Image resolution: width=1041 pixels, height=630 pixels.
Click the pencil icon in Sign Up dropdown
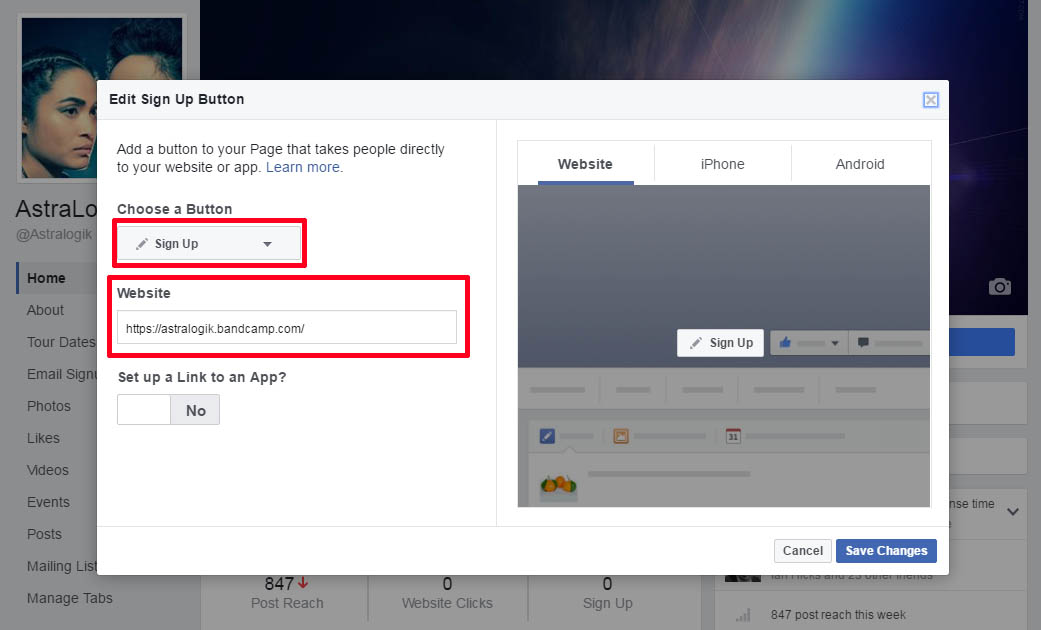point(141,244)
